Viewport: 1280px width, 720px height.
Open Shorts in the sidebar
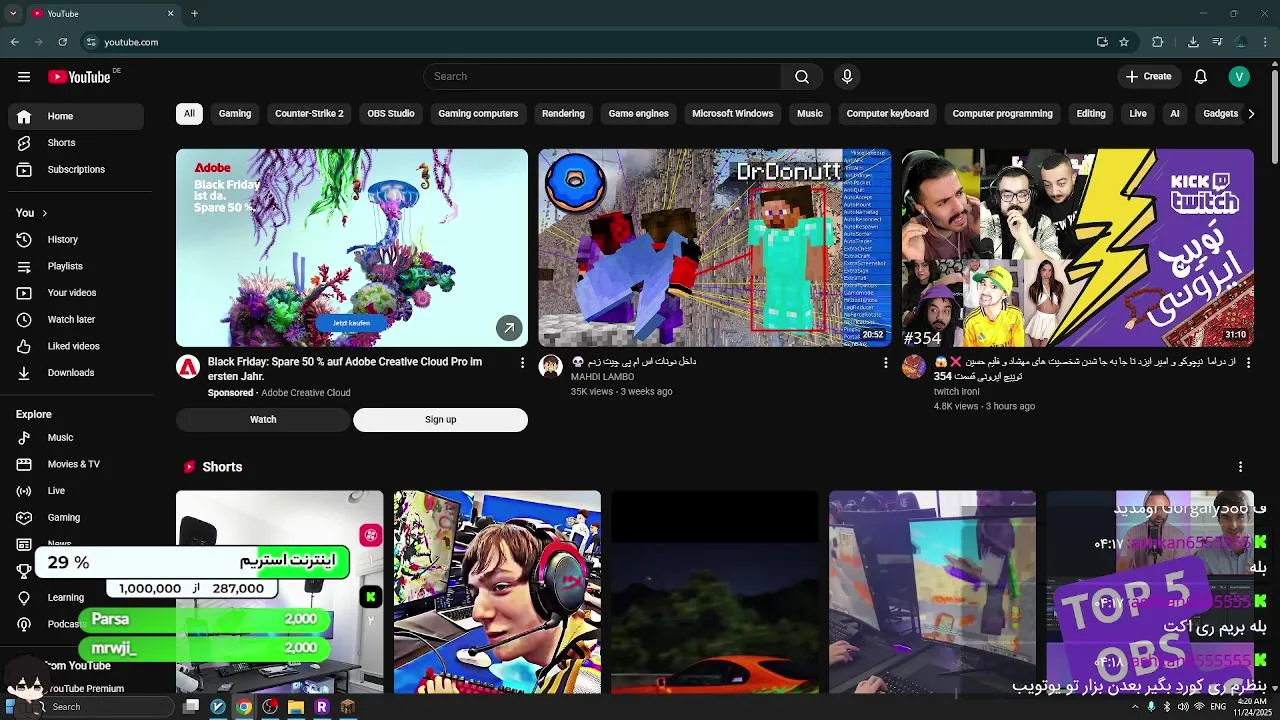point(76,143)
